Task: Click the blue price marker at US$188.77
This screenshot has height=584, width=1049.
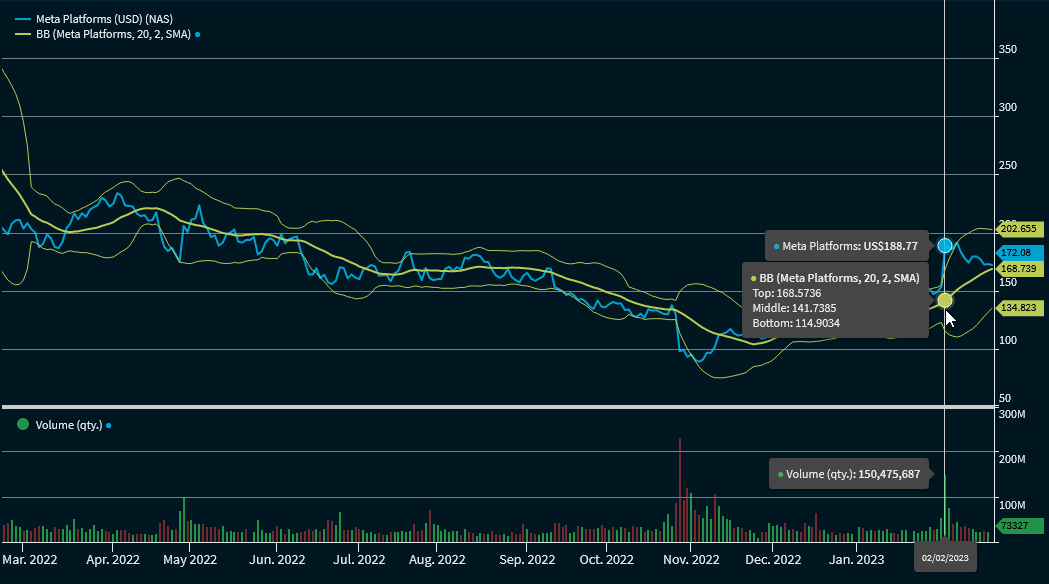Action: pyautogui.click(x=945, y=245)
